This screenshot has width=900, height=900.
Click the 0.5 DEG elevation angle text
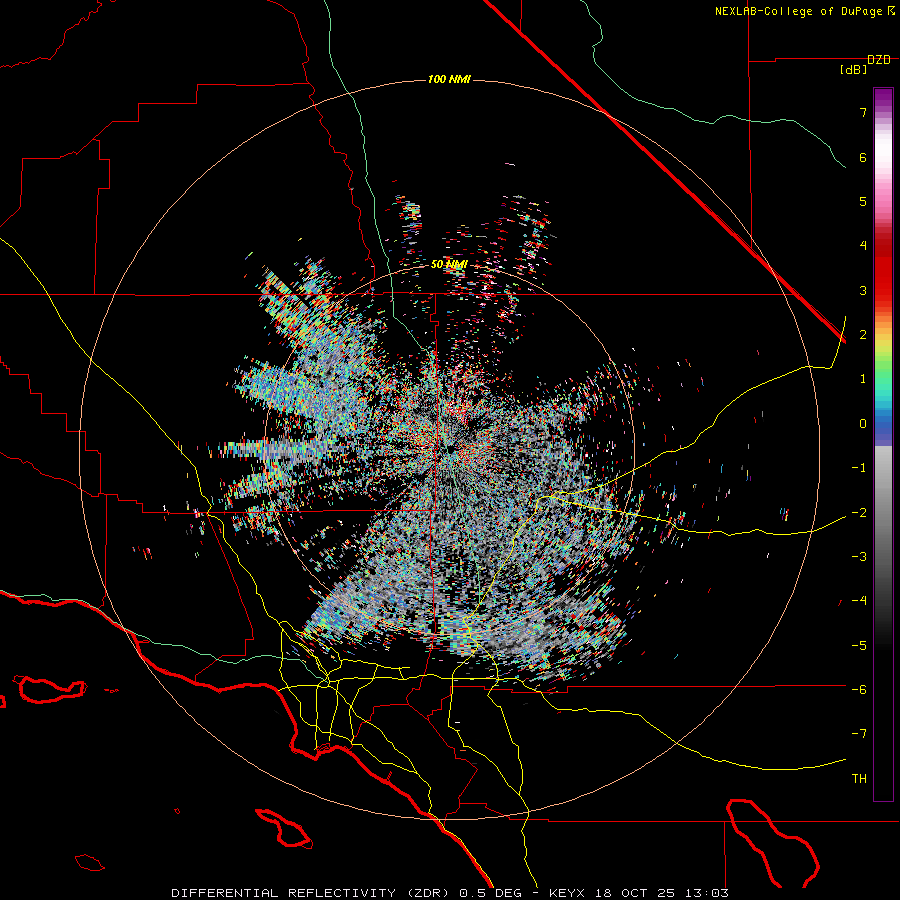tap(490, 893)
